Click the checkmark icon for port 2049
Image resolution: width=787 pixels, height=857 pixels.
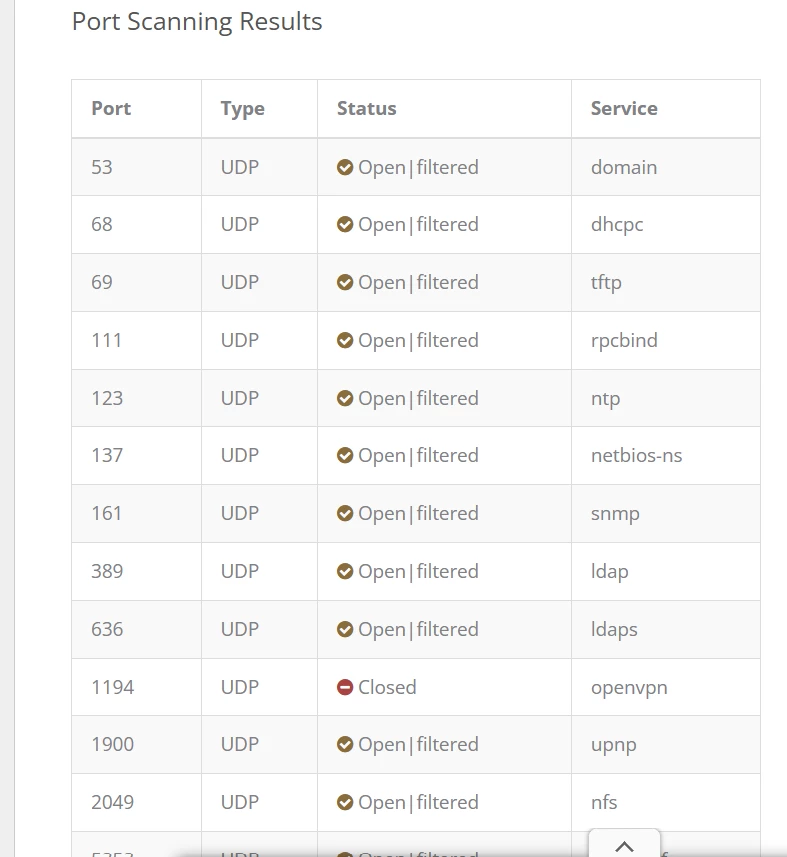345,802
